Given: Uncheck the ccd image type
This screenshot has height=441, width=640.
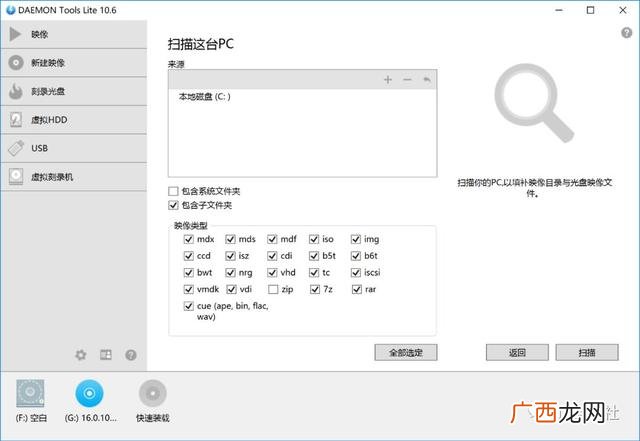Looking at the screenshot, I should click(x=189, y=256).
